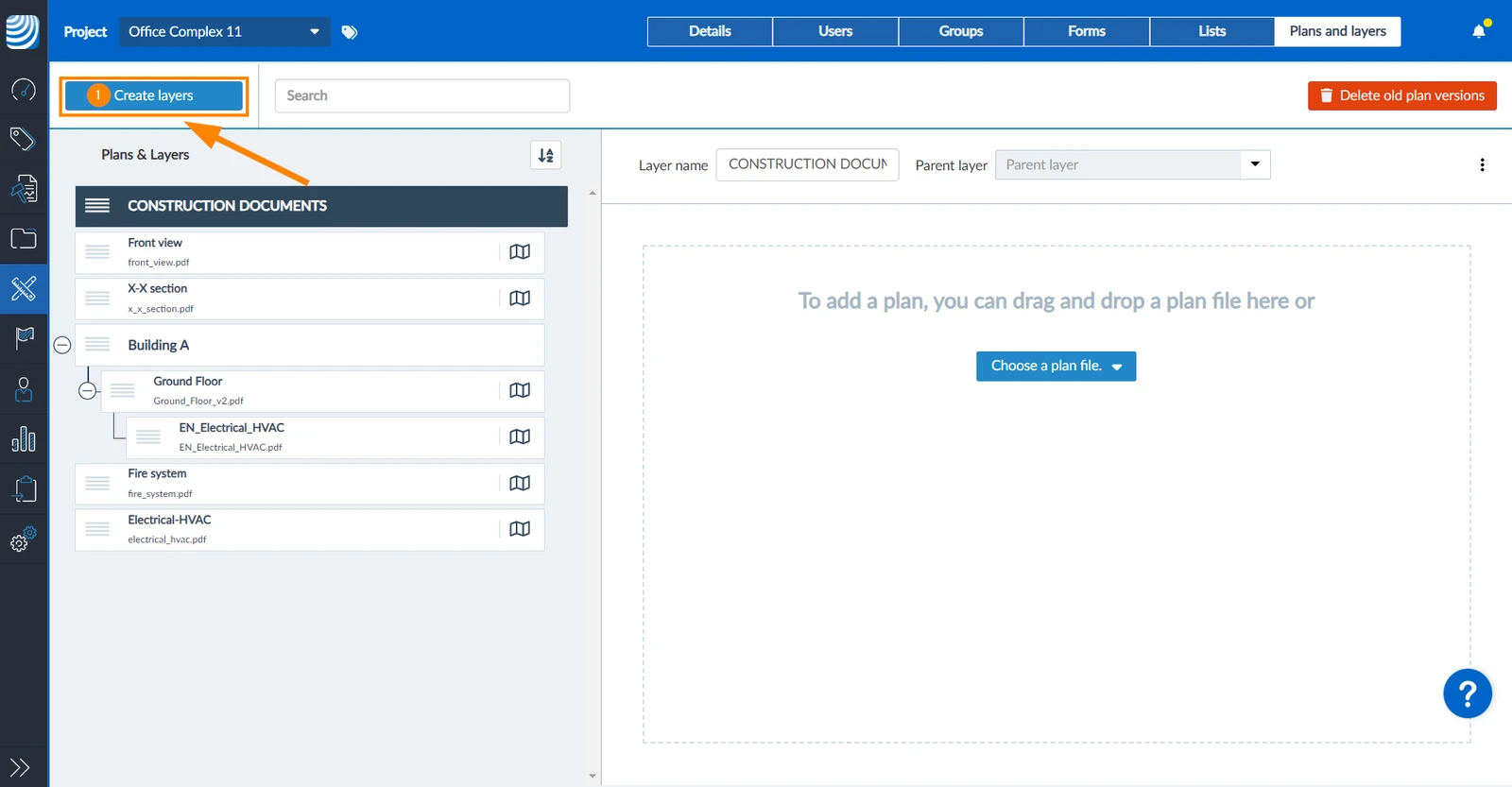Open settings gear icon in sidebar

24,539
